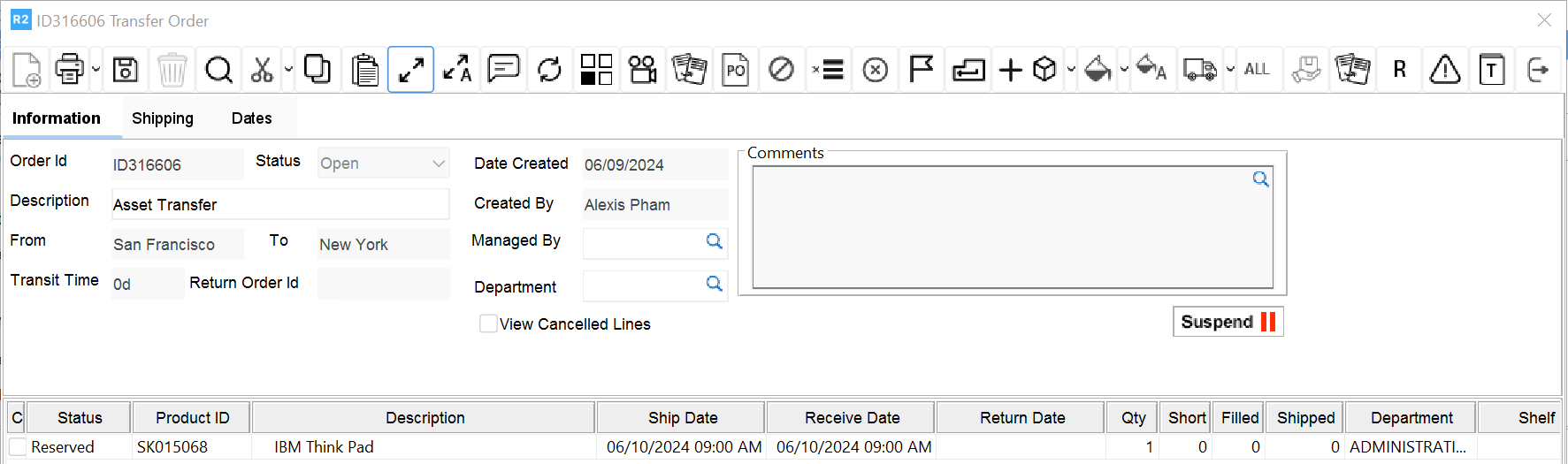Open the dropdown arrow beside truck icon
The image size is (1568, 464).
pyautogui.click(x=1230, y=69)
